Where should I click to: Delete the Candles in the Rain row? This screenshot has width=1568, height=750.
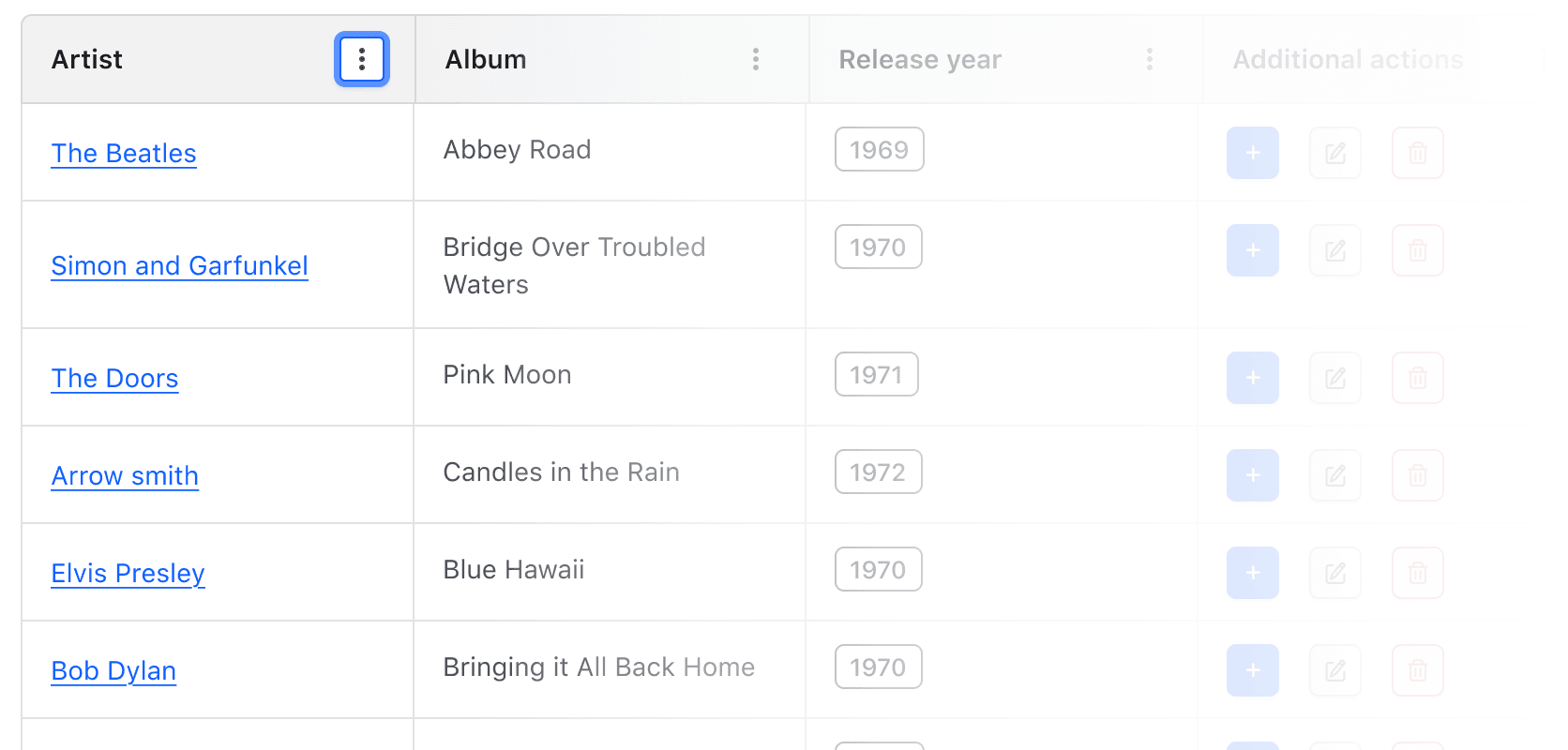(x=1417, y=475)
